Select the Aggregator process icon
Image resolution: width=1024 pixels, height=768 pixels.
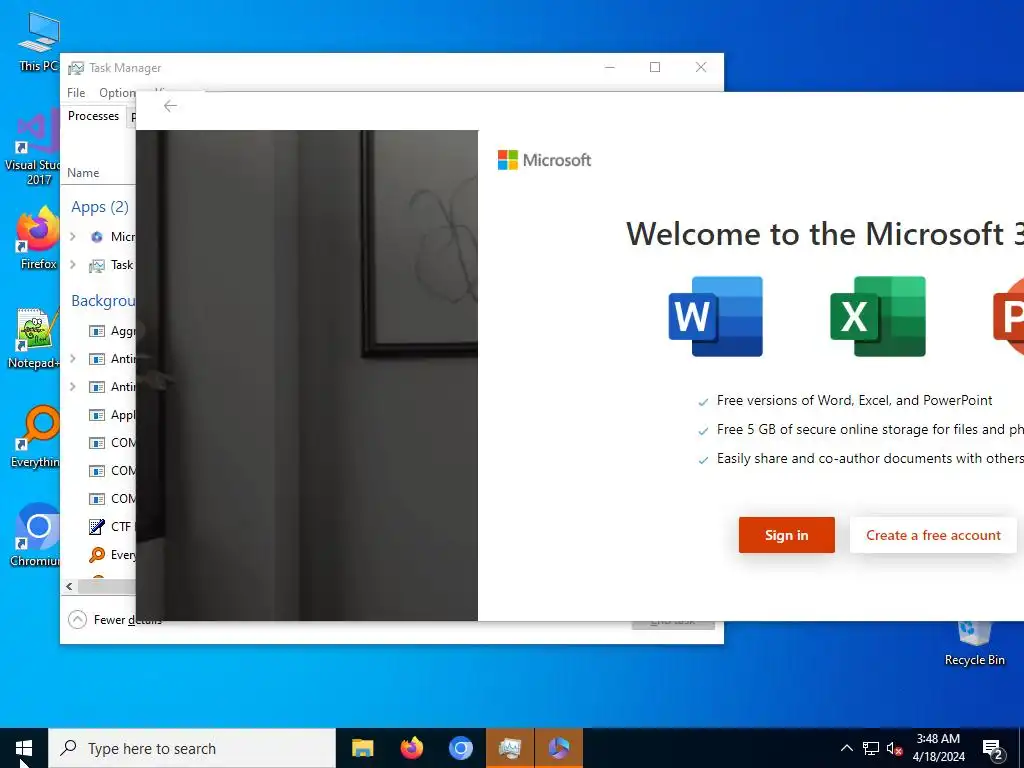click(97, 331)
